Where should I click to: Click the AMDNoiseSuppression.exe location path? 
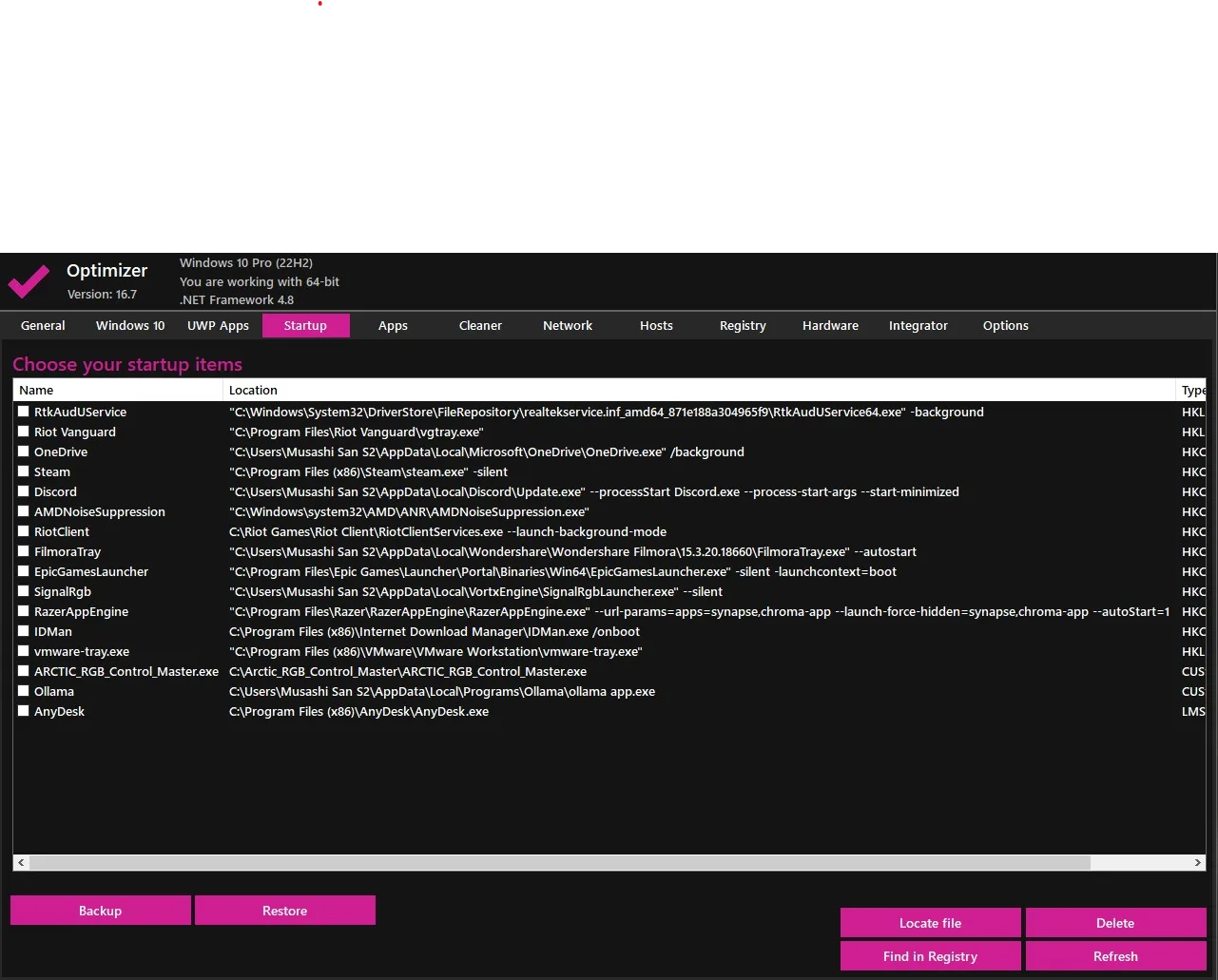point(409,511)
